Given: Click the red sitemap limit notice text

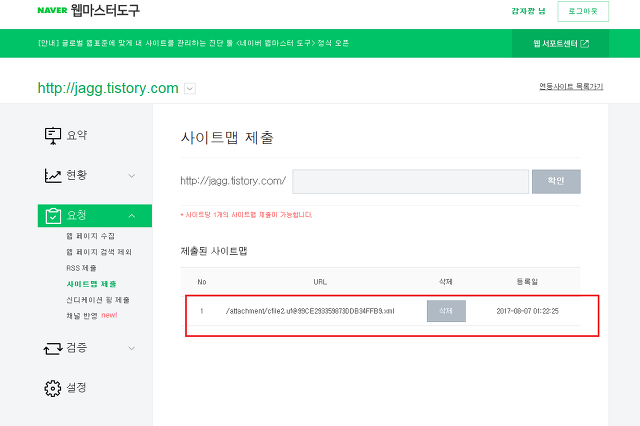Looking at the screenshot, I should coord(246,215).
